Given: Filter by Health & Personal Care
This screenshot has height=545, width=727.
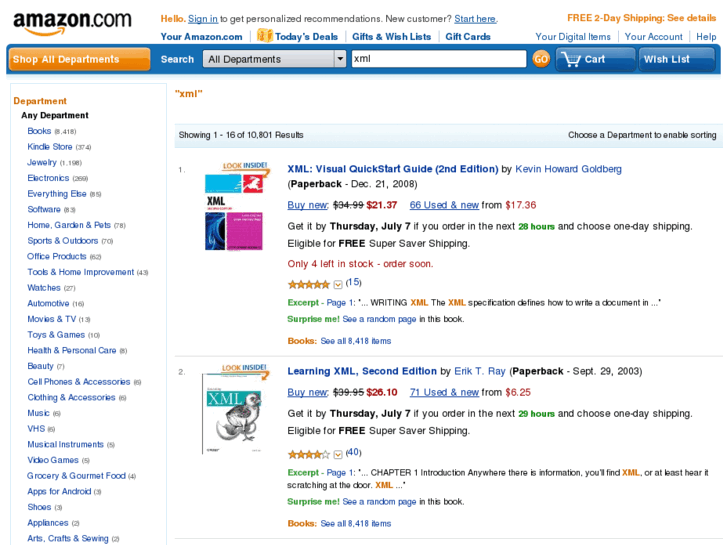Looking at the screenshot, I should point(72,351).
